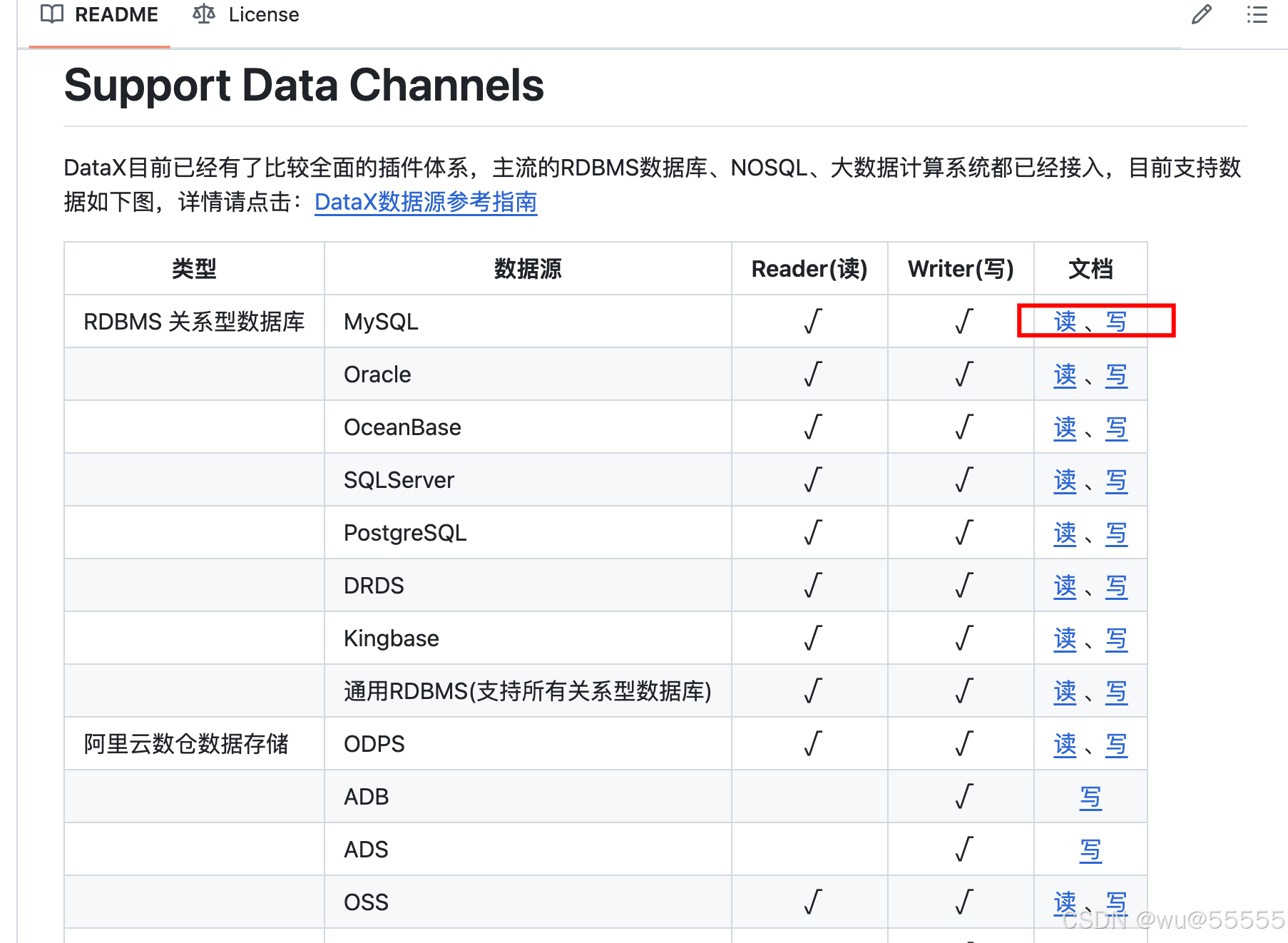Click the Writer(写) column header
Image resolution: width=1288 pixels, height=943 pixels.
[961, 269]
